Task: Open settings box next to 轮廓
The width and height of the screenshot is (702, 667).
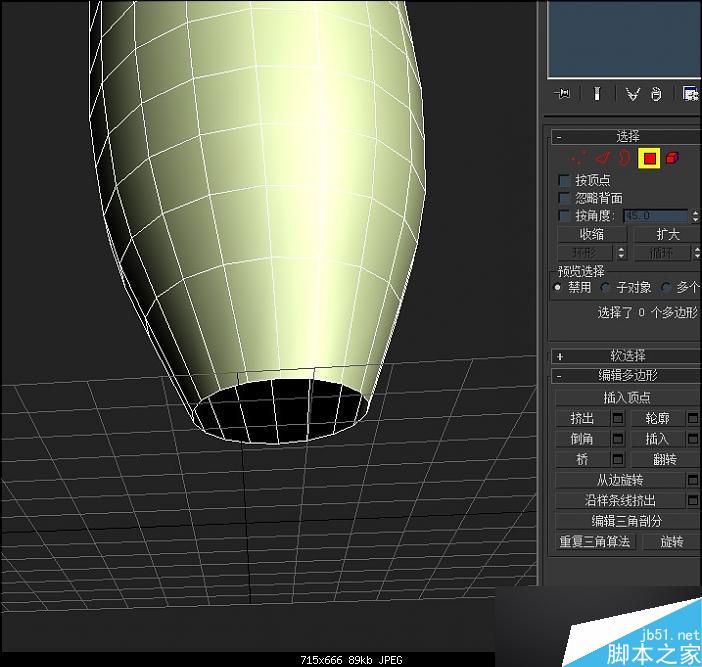Action: [x=693, y=419]
